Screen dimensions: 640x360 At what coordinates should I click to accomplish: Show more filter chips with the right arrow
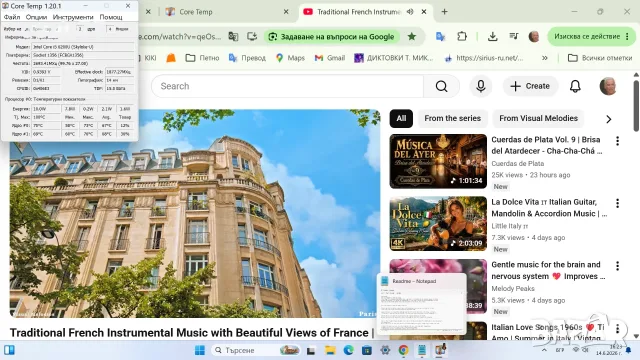point(609,119)
